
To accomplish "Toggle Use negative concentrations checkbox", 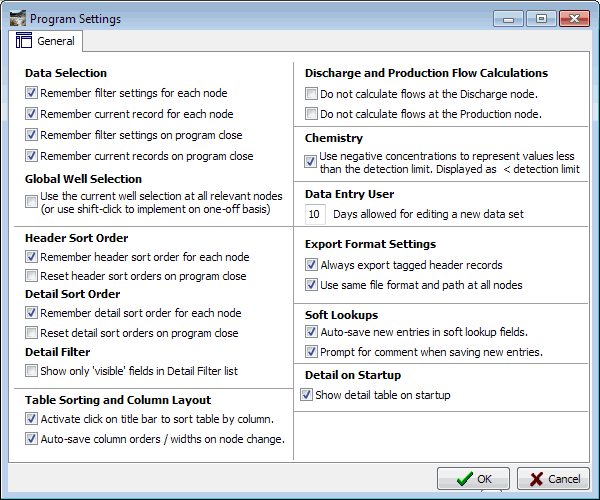I will pos(310,162).
